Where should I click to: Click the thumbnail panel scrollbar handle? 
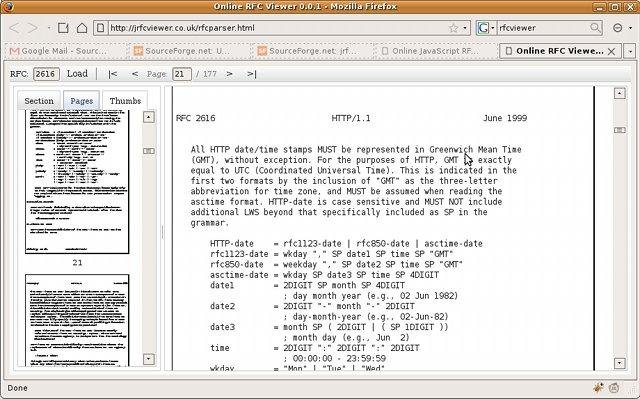tap(149, 151)
